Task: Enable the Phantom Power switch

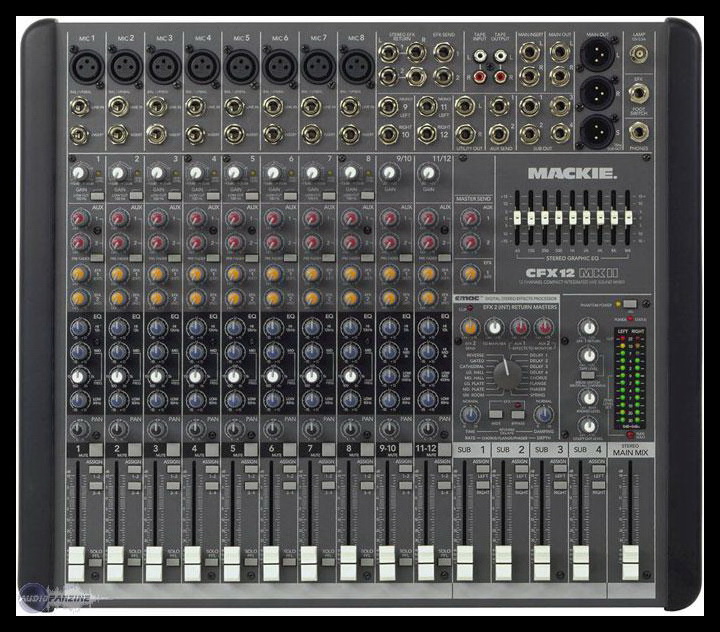Action: [630, 304]
